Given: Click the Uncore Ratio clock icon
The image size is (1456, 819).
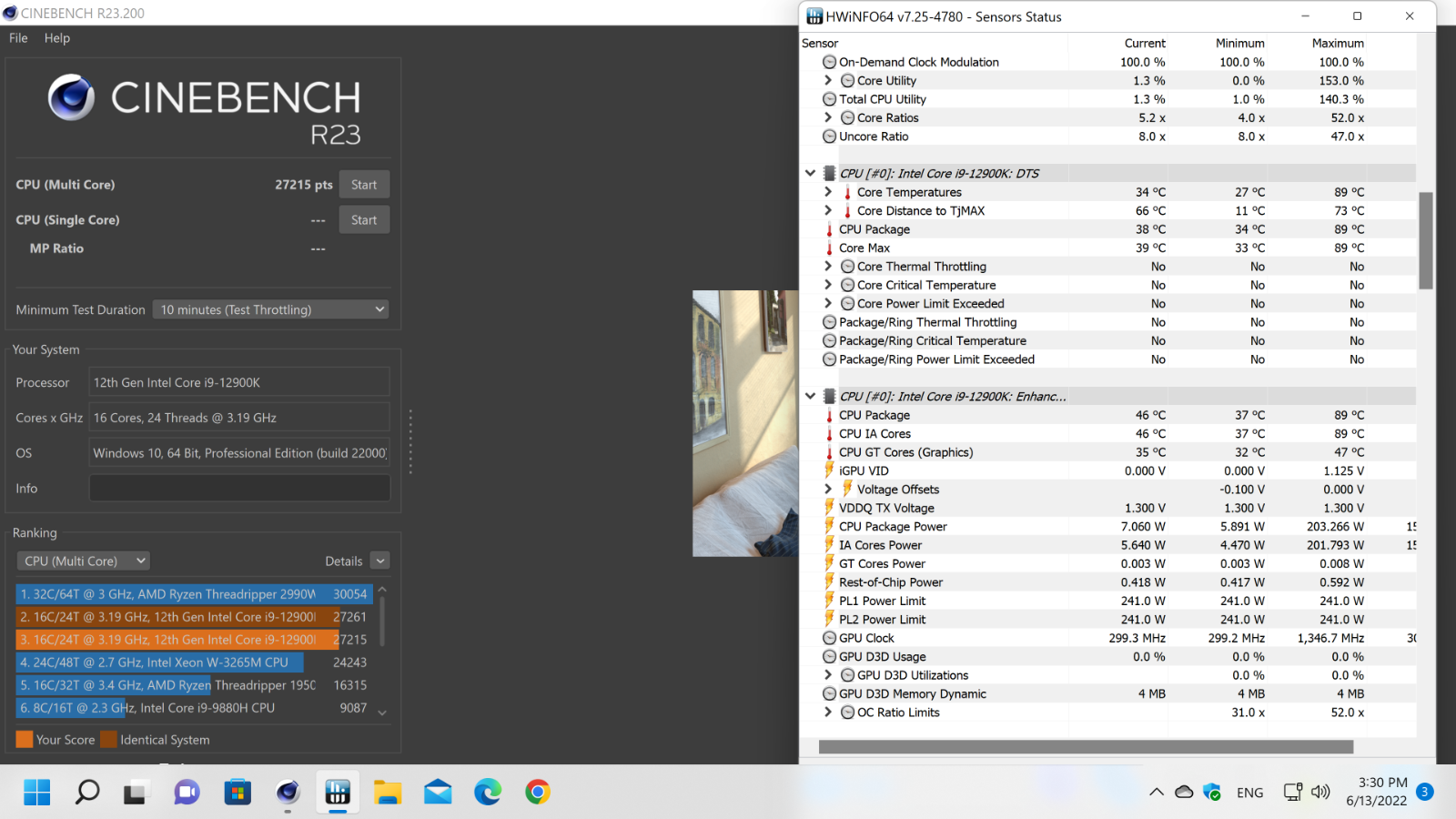Looking at the screenshot, I should click(x=829, y=136).
